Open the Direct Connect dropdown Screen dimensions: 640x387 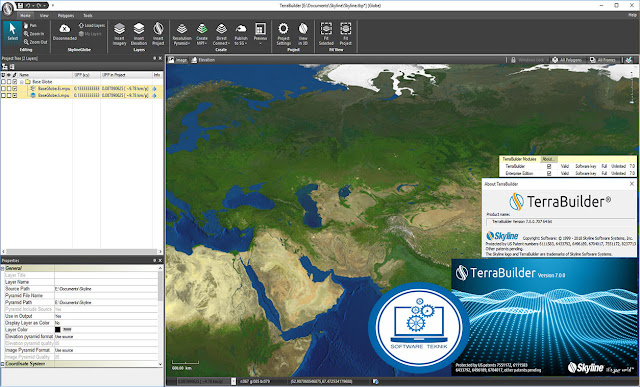[x=221, y=33]
